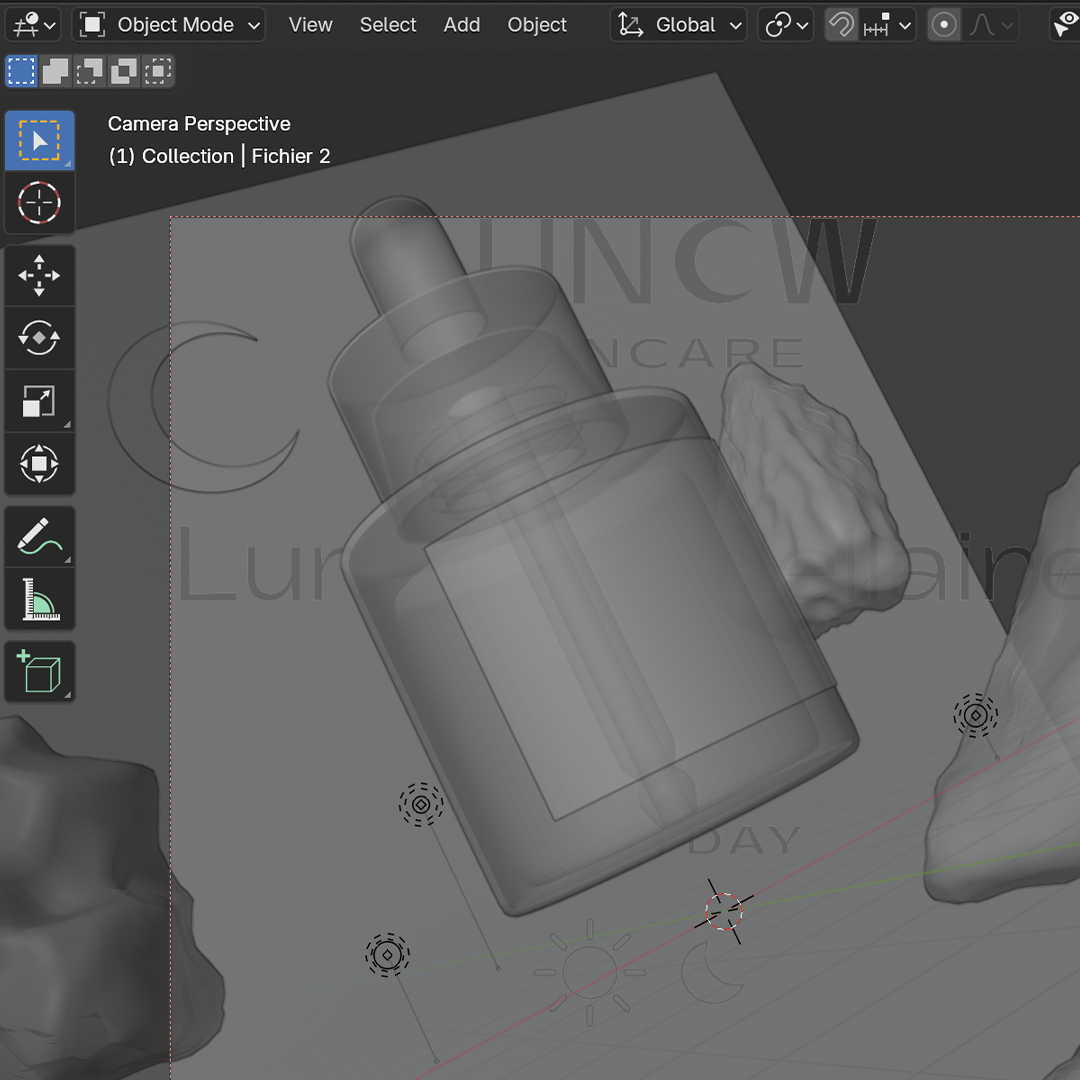Open the Object menu
This screenshot has width=1080, height=1080.
(x=537, y=25)
